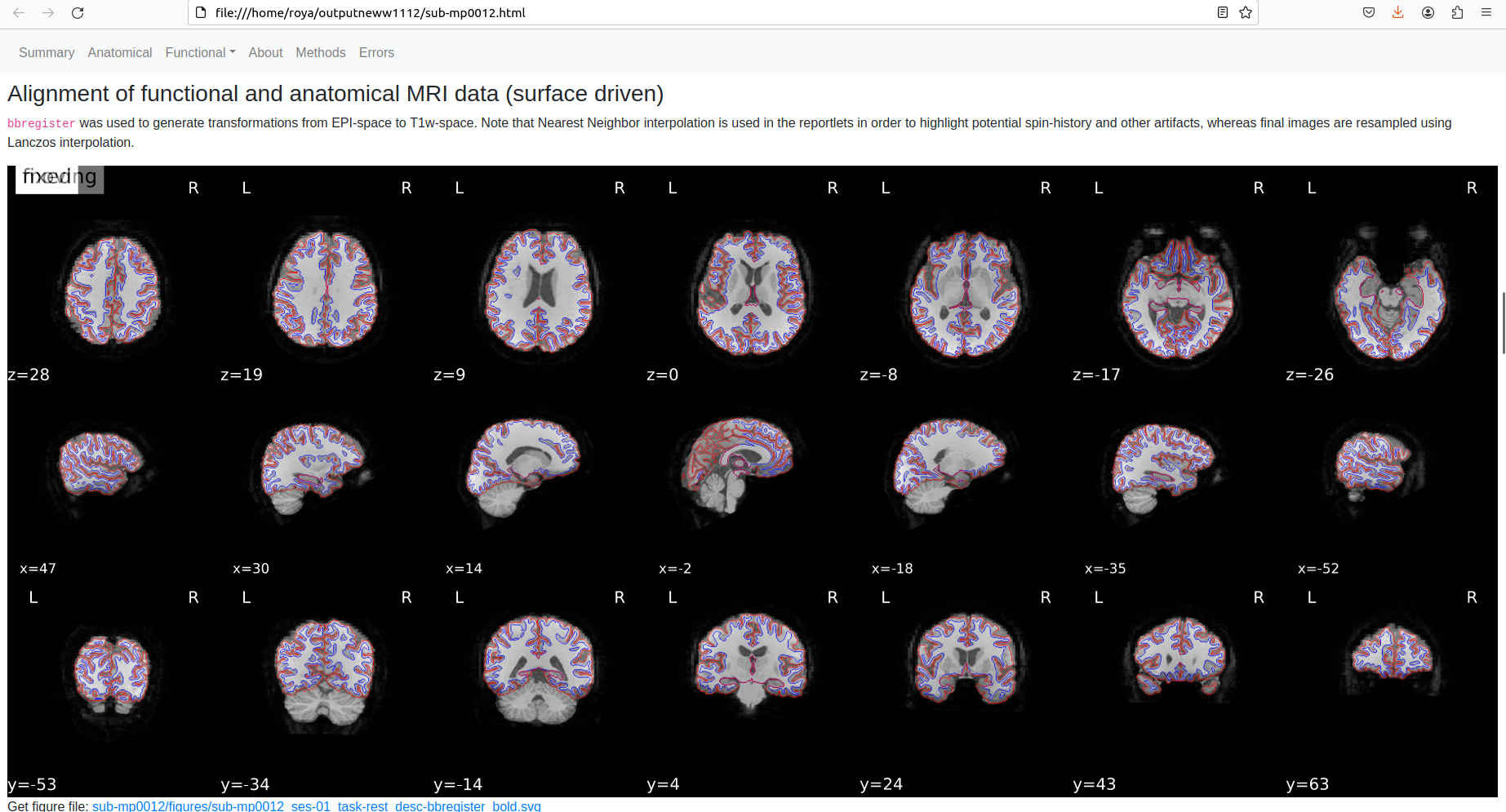Click the coronal slice y=24 brain image
This screenshot has height=812, width=1506.
pos(966,659)
